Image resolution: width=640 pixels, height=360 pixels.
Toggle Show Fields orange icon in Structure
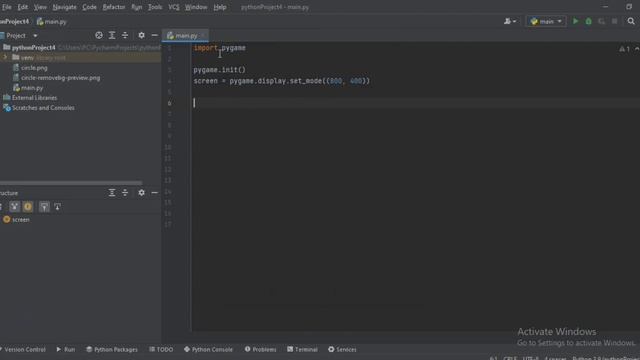pyautogui.click(x=28, y=207)
